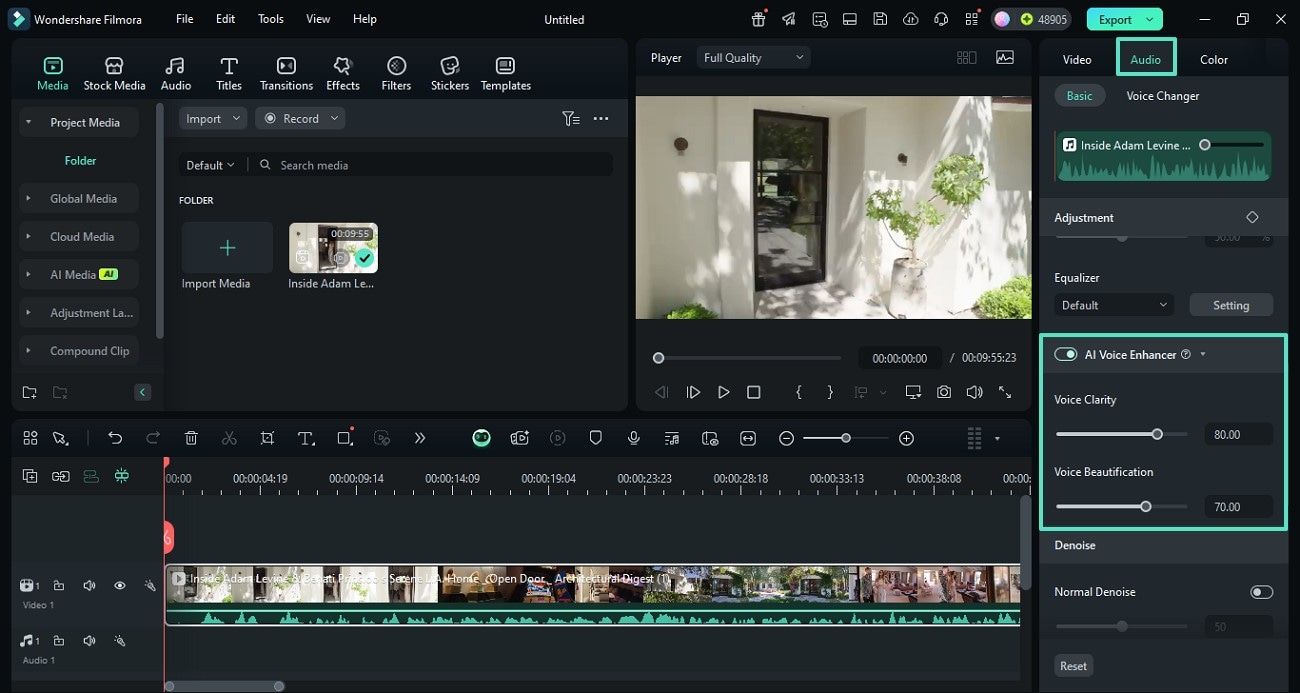
Task: Toggle the Adjustment keyframe diamond
Action: (1252, 217)
